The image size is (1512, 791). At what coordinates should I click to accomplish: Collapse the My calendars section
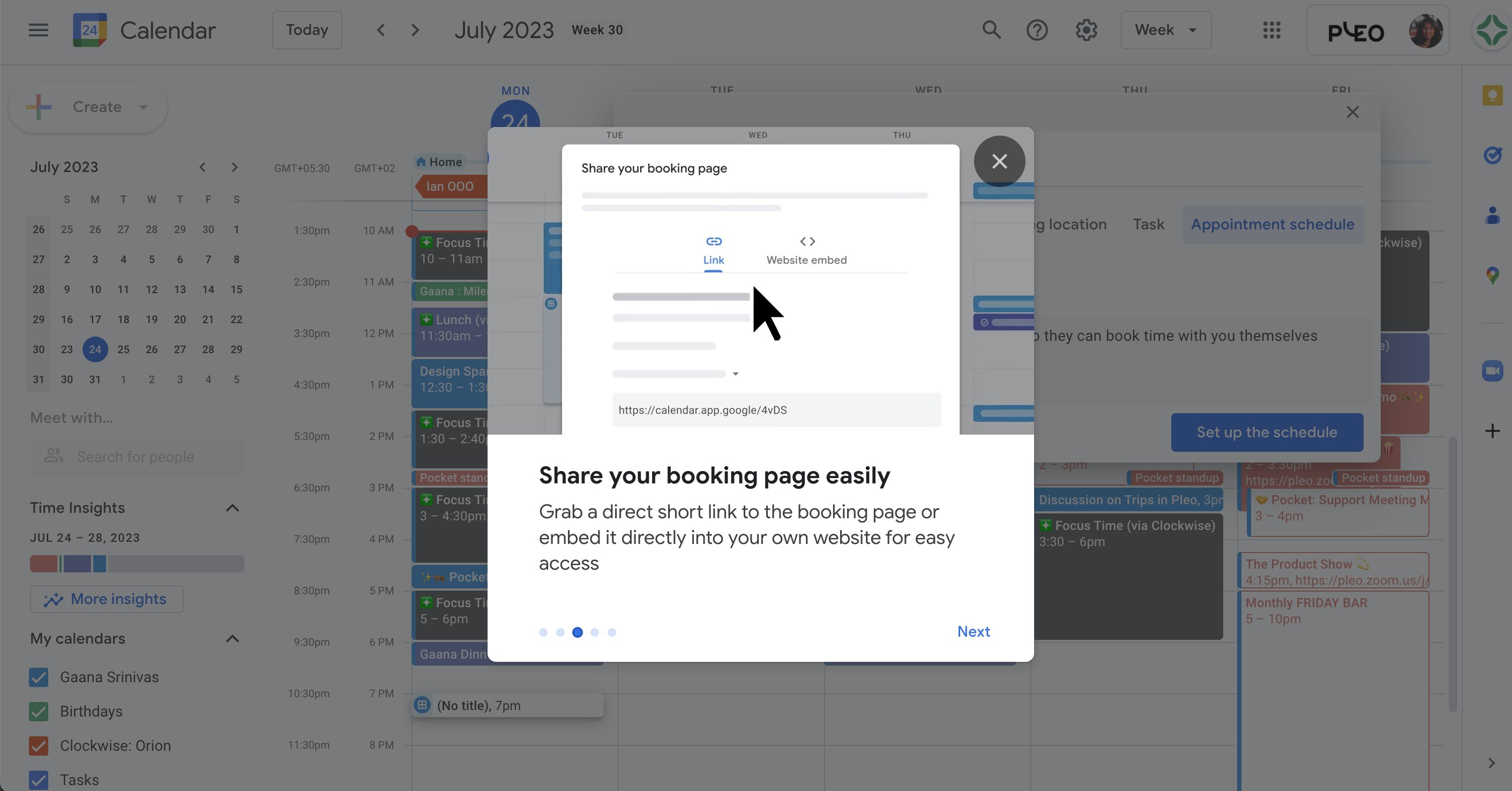[x=233, y=639]
